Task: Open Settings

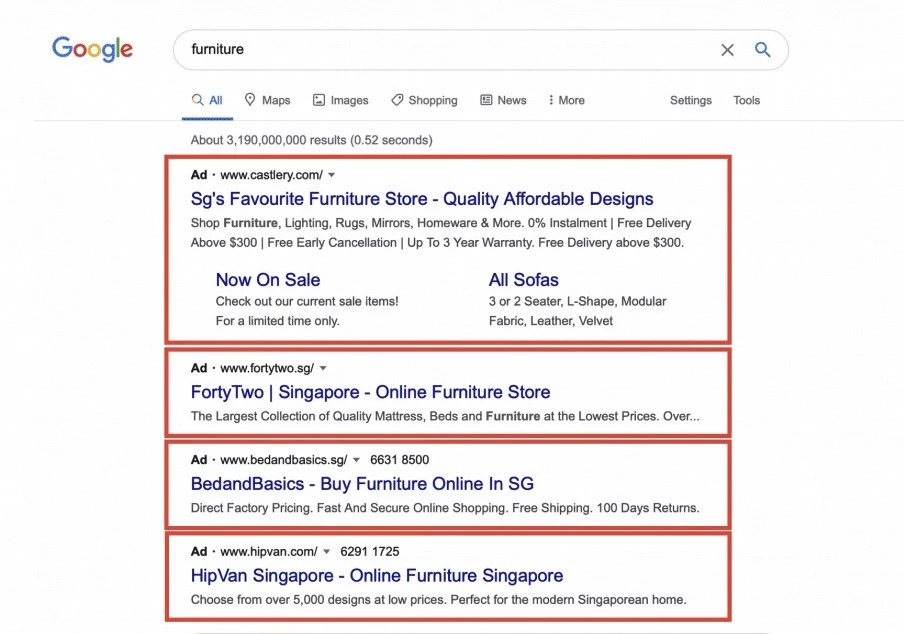Action: (x=691, y=100)
